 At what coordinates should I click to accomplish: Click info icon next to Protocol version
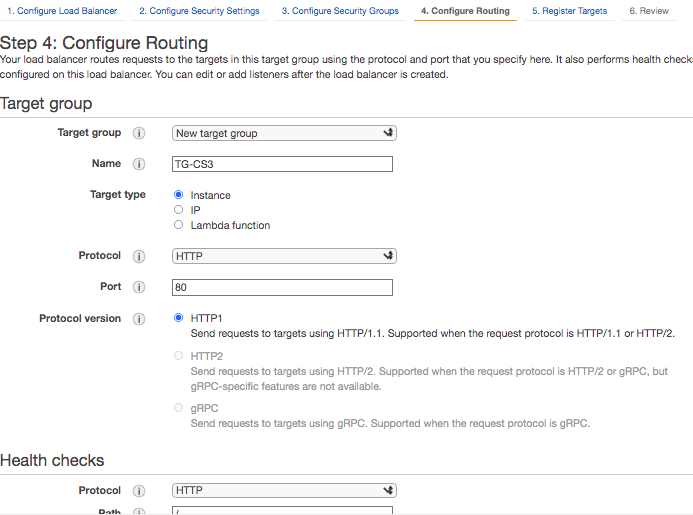pos(139,319)
